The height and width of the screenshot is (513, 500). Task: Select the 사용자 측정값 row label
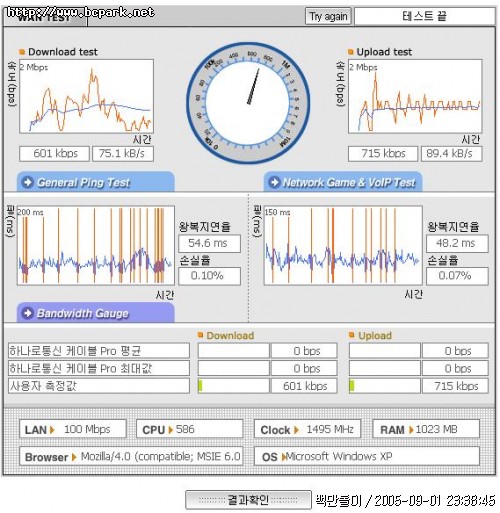(x=99, y=386)
